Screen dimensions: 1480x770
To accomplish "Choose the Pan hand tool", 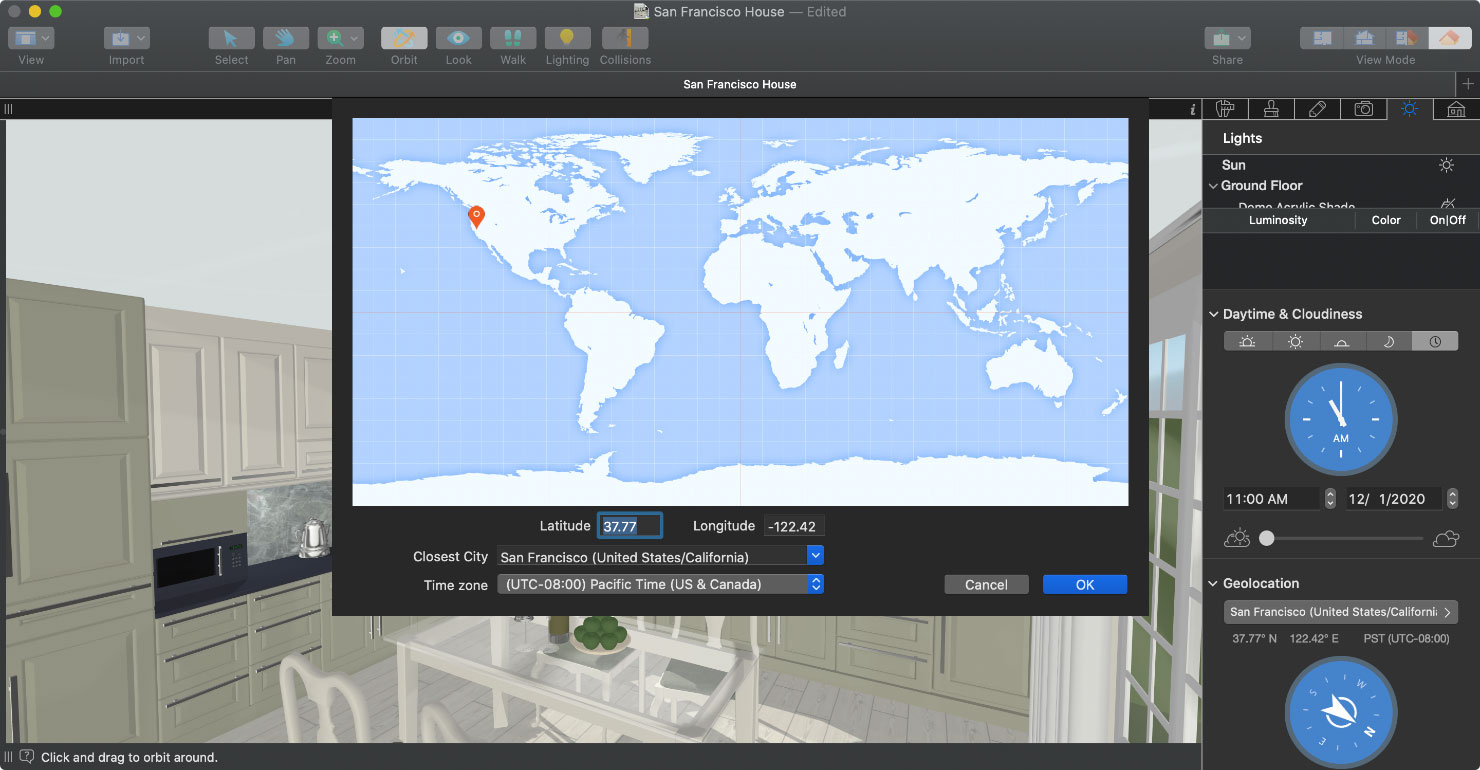I will (x=286, y=38).
